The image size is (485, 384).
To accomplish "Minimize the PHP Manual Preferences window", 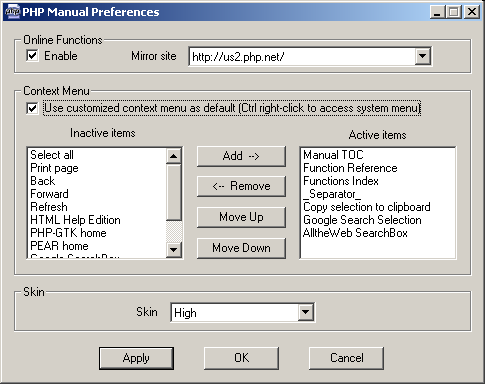I will pyautogui.click(x=438, y=12).
